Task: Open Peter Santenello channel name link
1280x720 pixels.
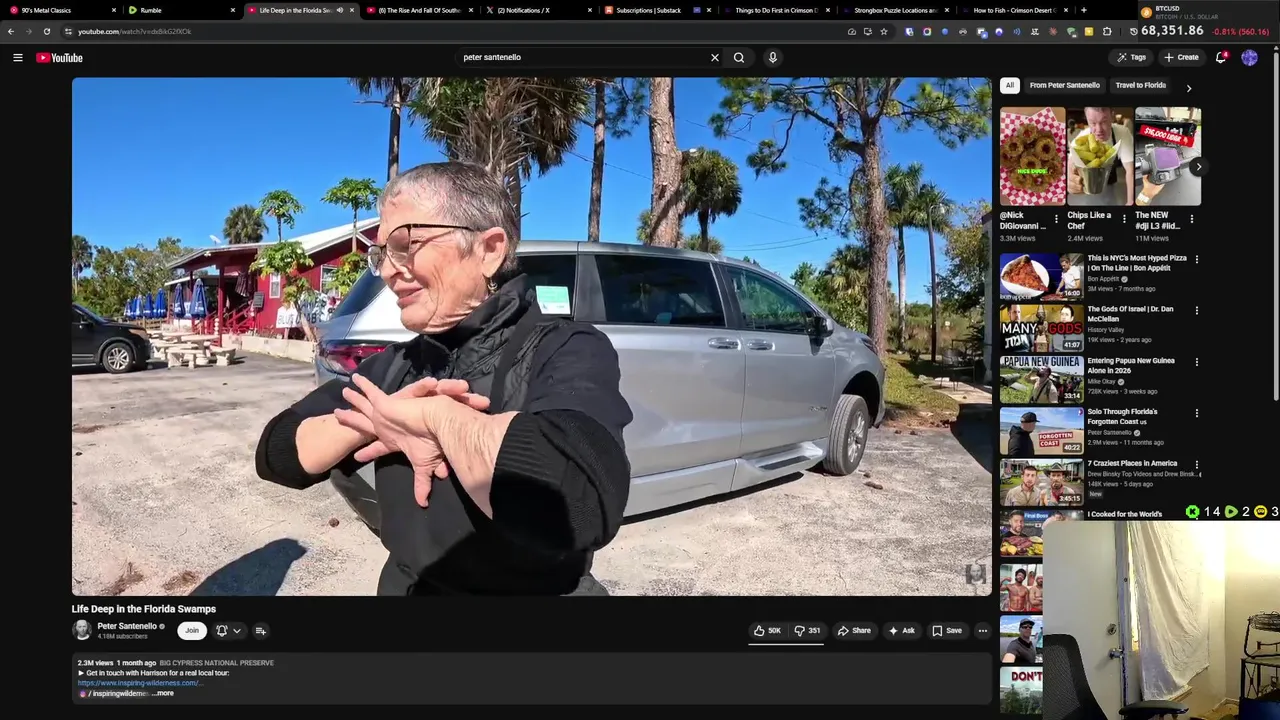Action: (x=127, y=626)
